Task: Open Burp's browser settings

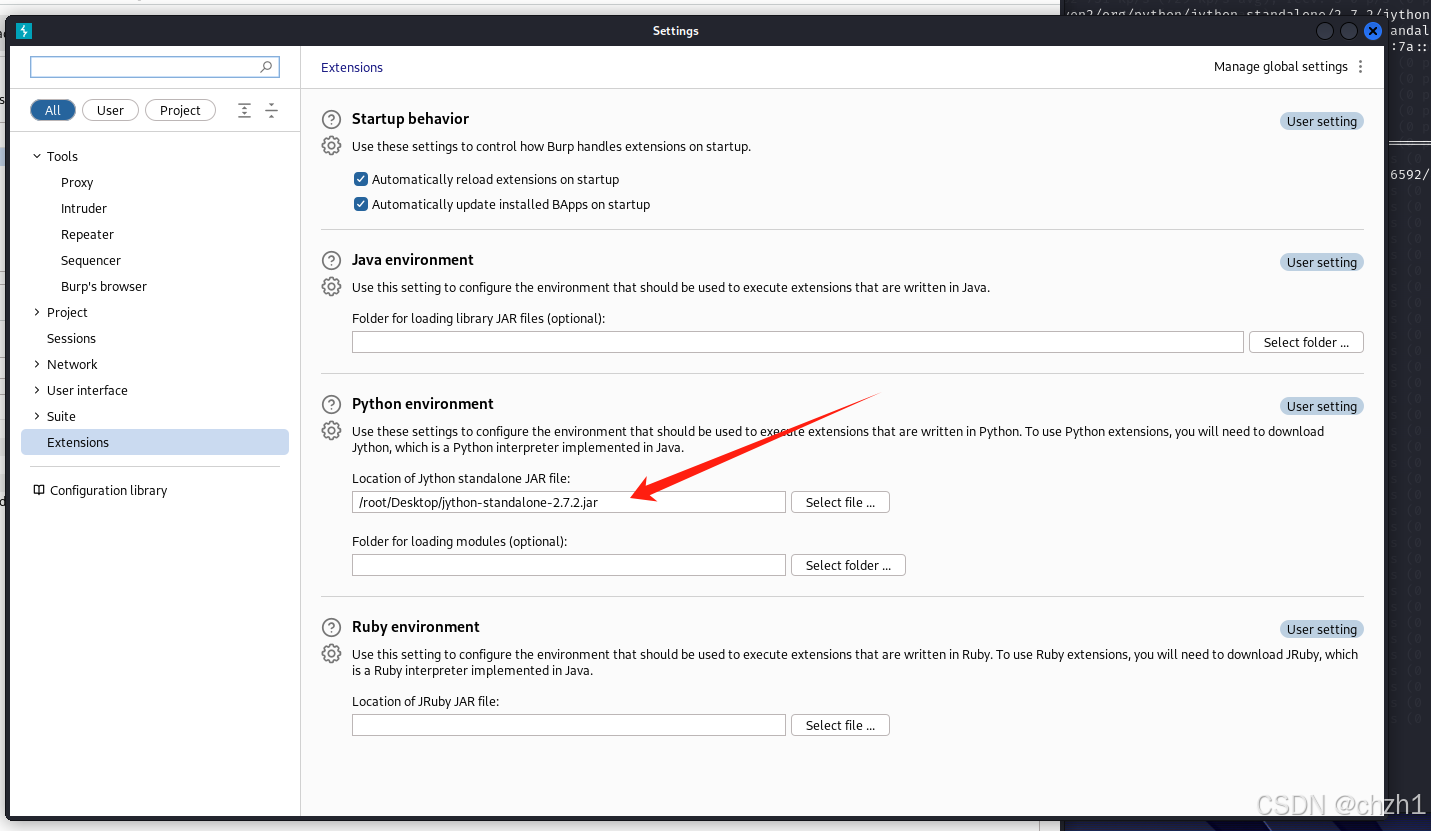Action: [x=104, y=286]
